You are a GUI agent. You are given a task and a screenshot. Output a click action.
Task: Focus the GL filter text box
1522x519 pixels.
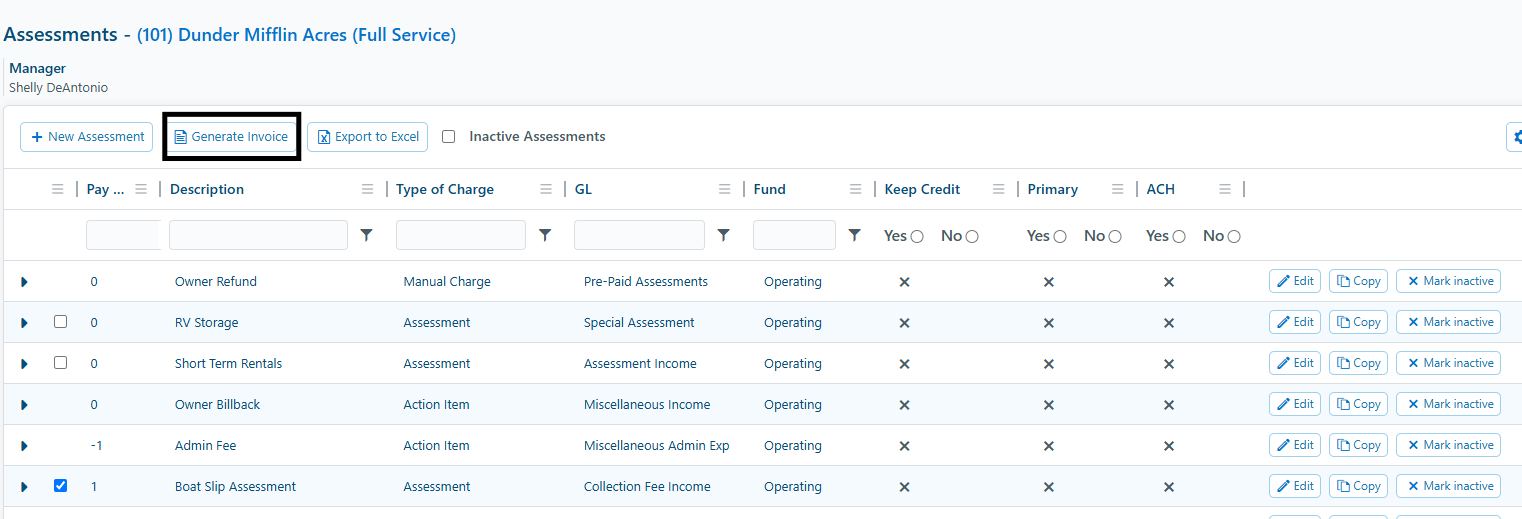click(x=639, y=235)
